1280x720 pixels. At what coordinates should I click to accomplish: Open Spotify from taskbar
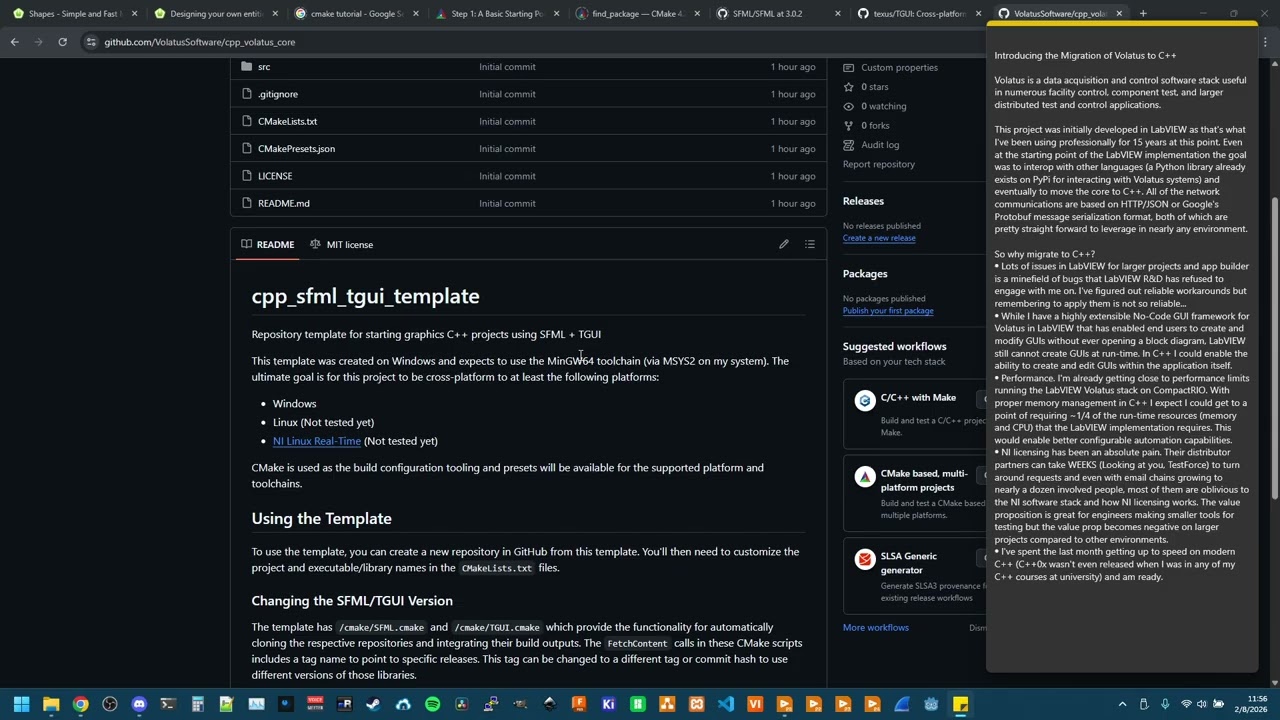[x=432, y=704]
